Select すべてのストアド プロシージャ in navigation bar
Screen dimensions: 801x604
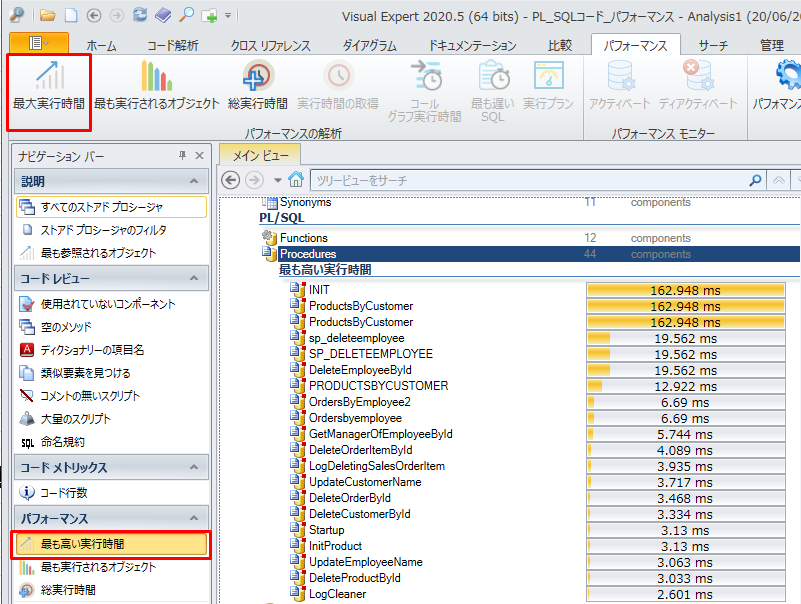tap(111, 207)
